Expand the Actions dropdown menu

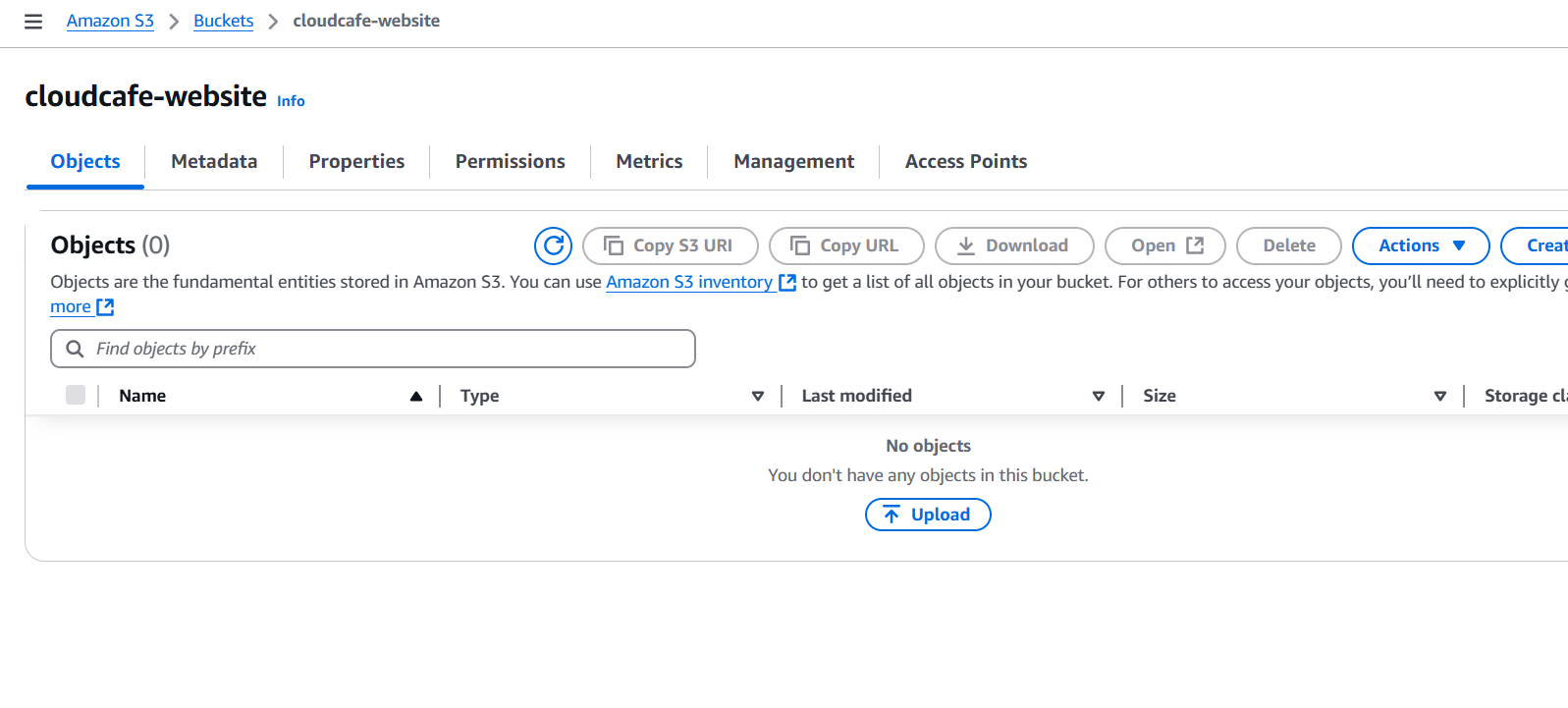tap(1421, 245)
